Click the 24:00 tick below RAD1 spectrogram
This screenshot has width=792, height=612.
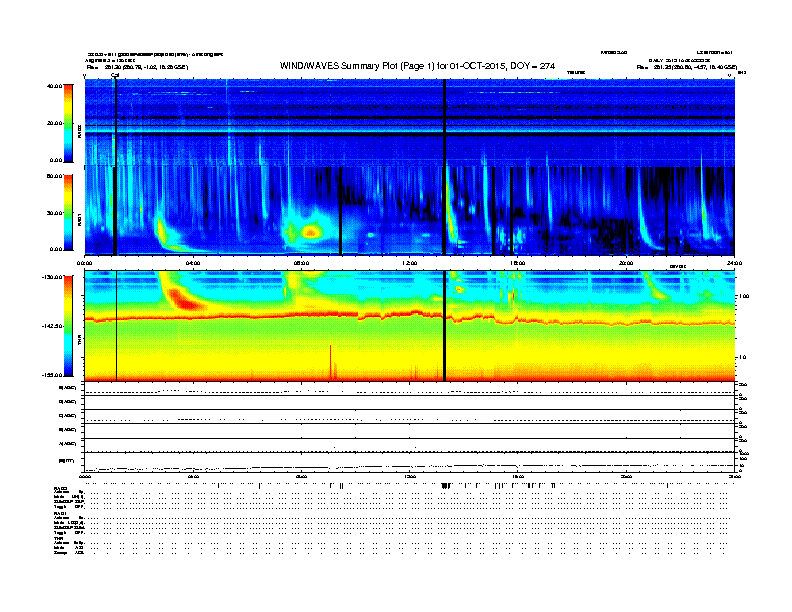(734, 263)
